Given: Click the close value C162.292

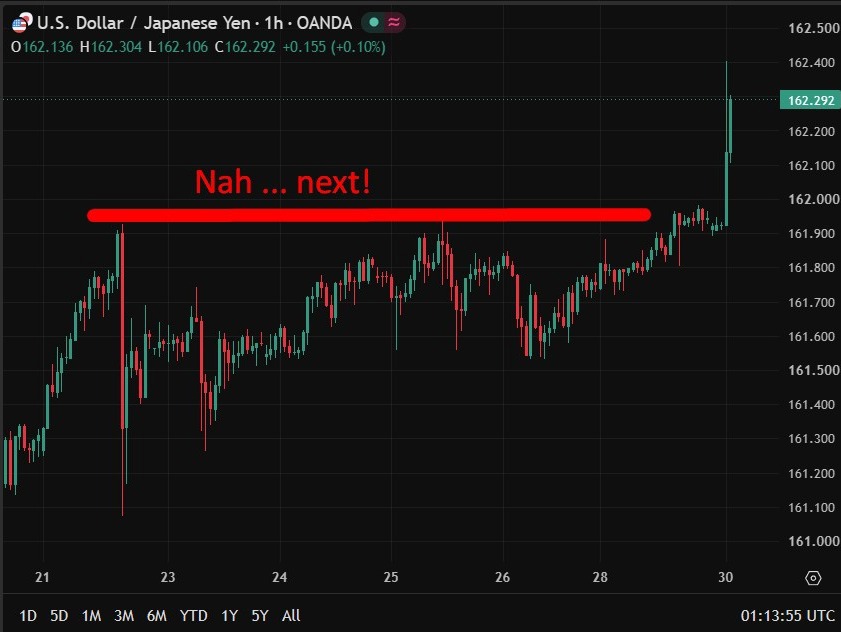Looking at the screenshot, I should pos(245,47).
